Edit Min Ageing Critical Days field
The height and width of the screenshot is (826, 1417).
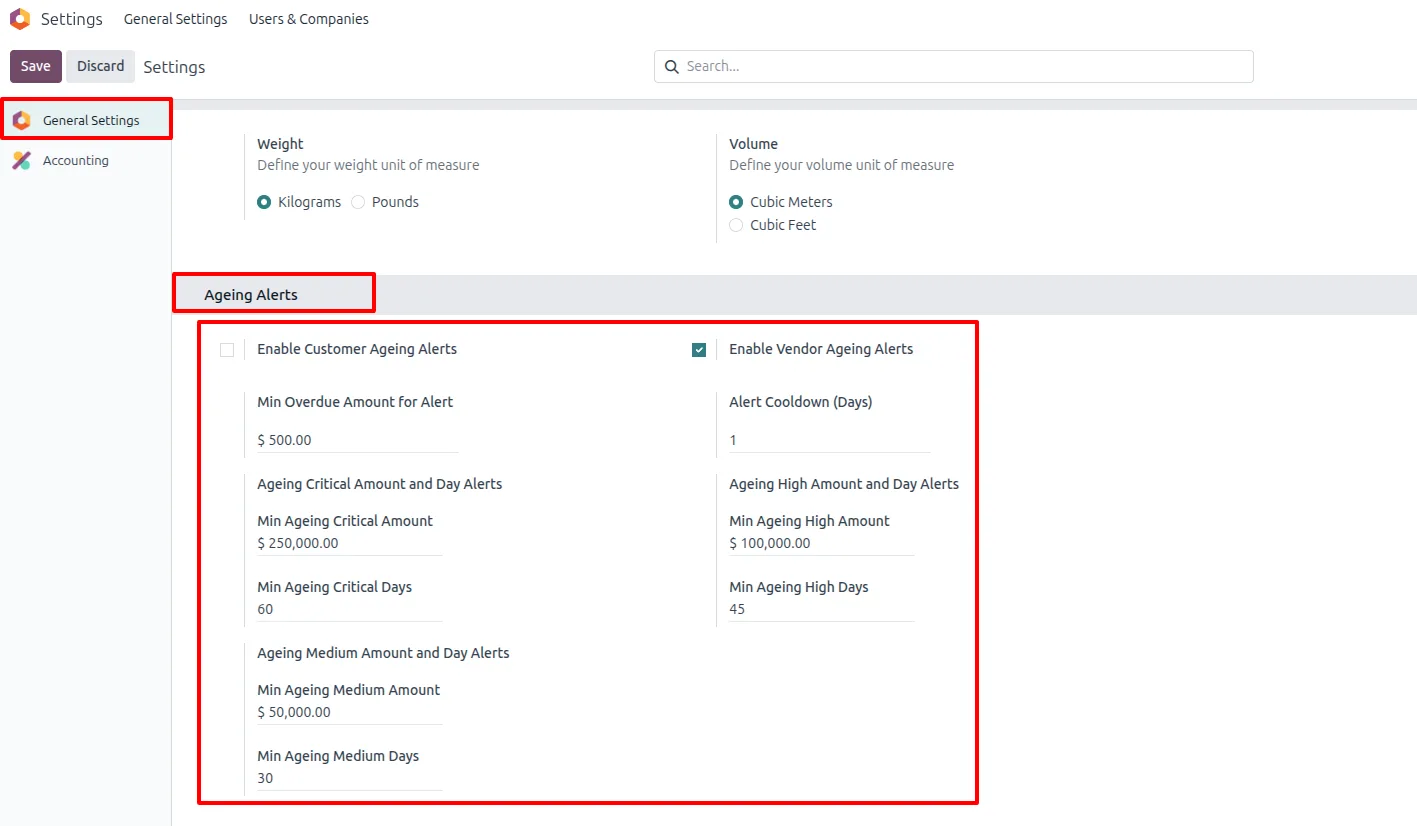click(x=349, y=610)
